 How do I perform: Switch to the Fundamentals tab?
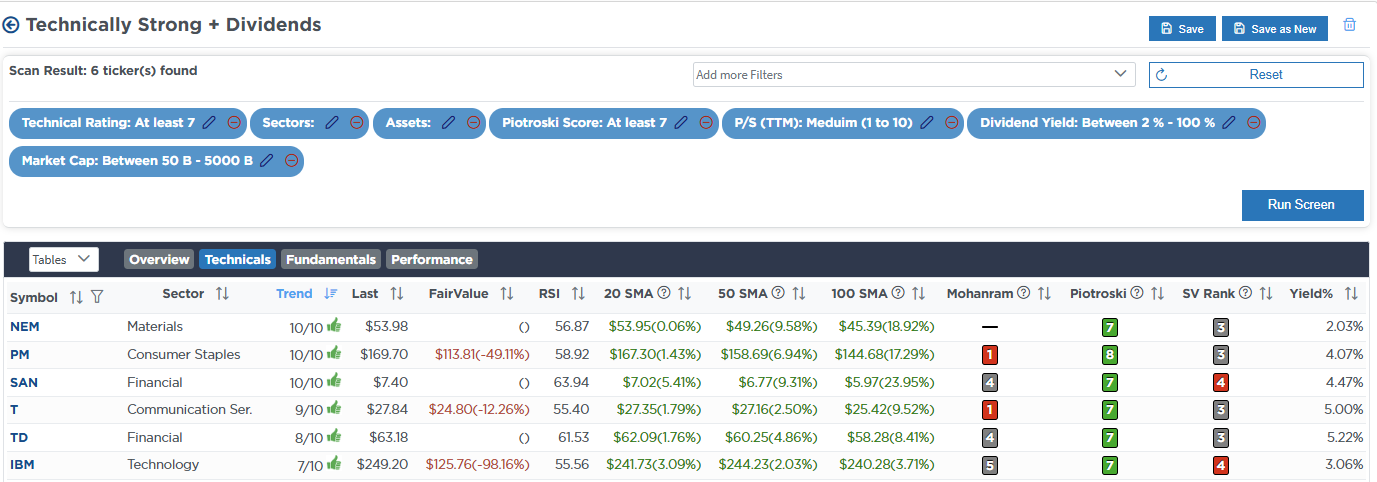point(331,260)
